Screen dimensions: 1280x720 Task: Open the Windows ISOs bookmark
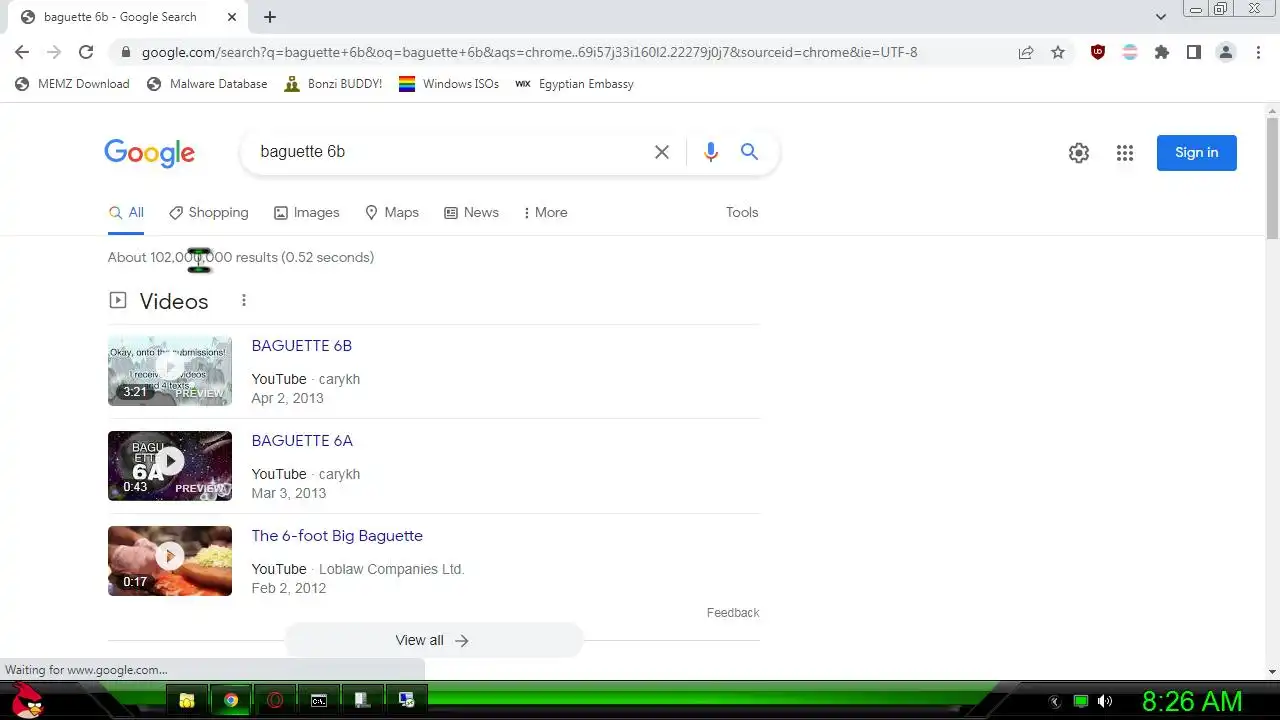point(449,84)
